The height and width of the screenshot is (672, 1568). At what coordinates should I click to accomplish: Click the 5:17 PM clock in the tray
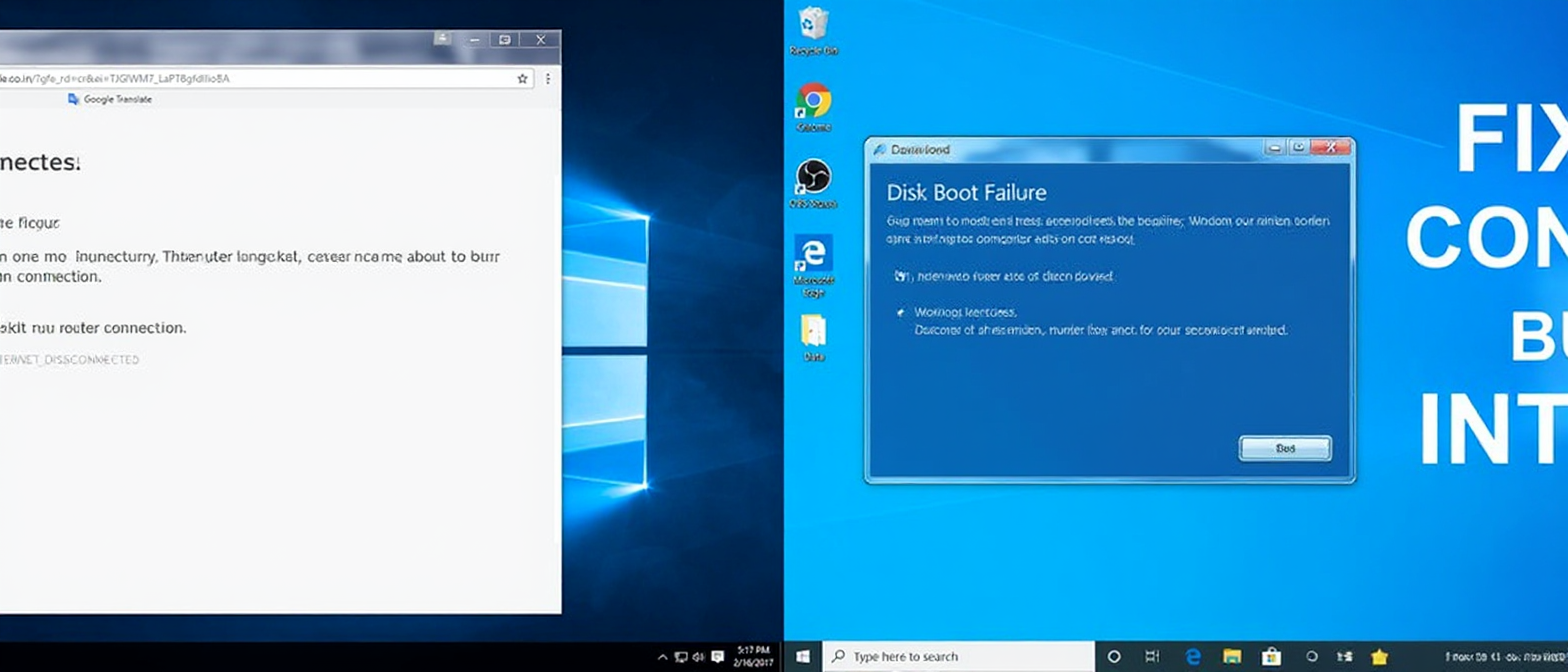(x=753, y=656)
